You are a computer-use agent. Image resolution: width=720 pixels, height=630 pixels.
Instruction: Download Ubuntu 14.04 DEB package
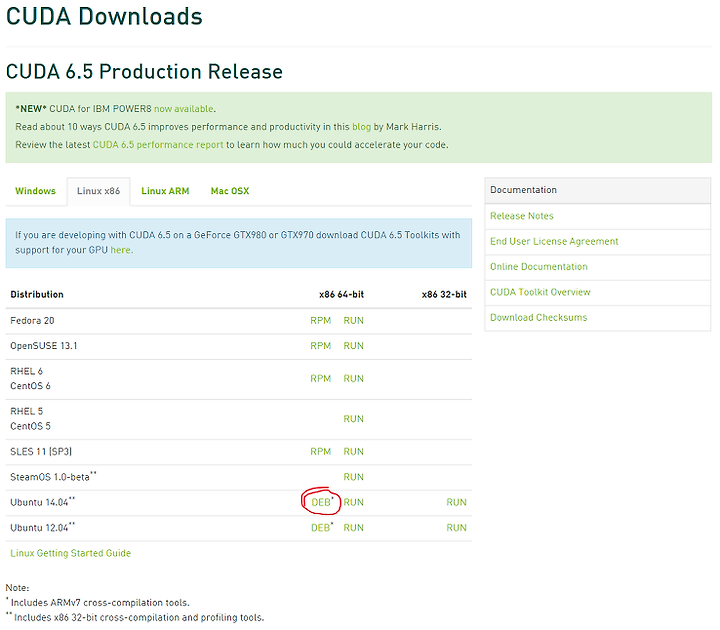click(x=321, y=502)
